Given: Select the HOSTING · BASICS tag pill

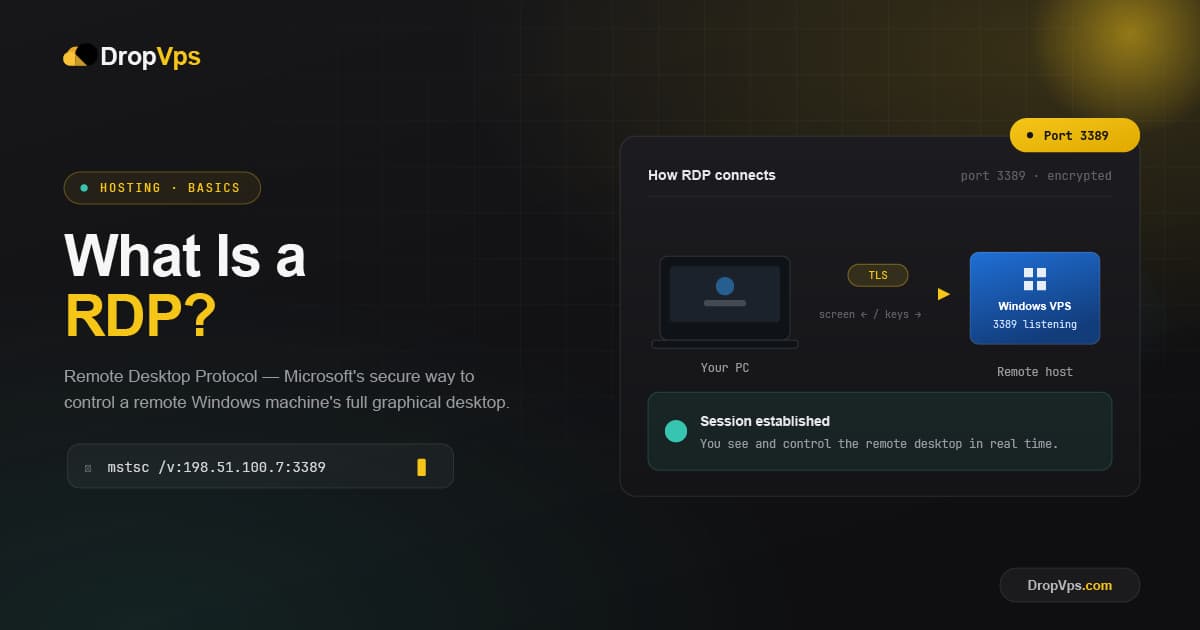Looking at the screenshot, I should point(162,188).
